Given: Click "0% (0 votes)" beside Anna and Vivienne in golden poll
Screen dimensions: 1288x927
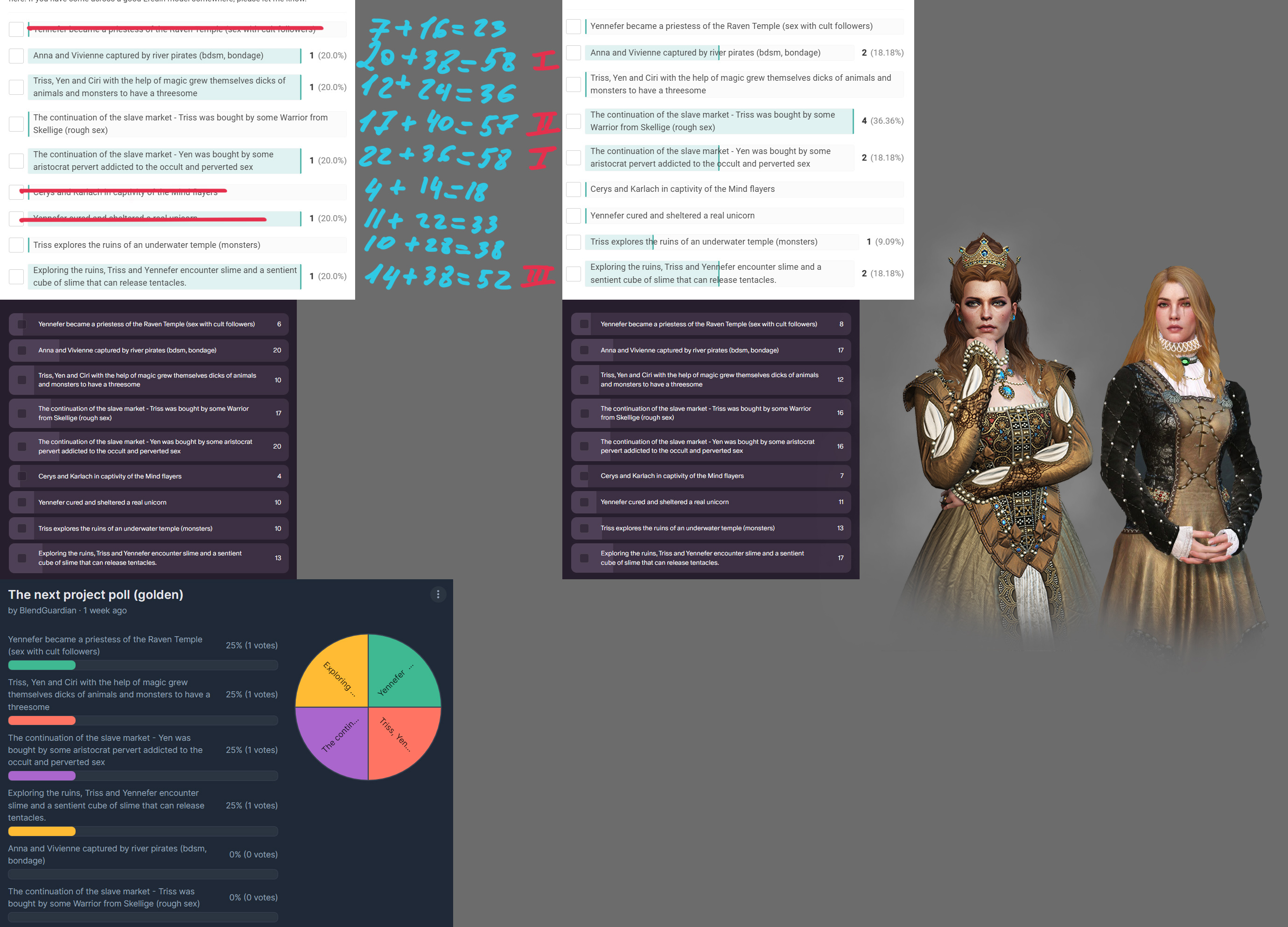Looking at the screenshot, I should [x=253, y=854].
